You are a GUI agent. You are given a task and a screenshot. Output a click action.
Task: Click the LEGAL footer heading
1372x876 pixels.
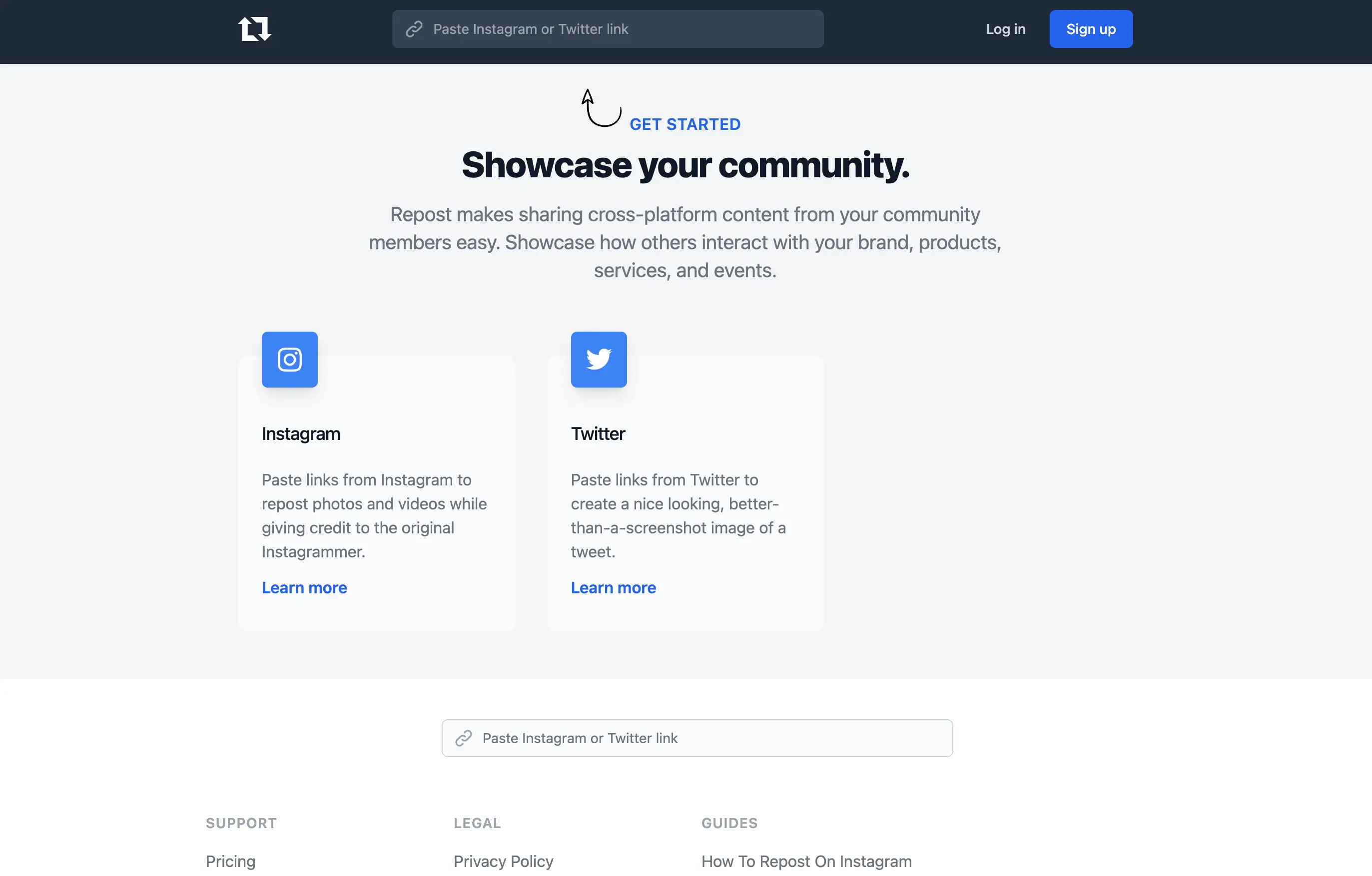(477, 823)
